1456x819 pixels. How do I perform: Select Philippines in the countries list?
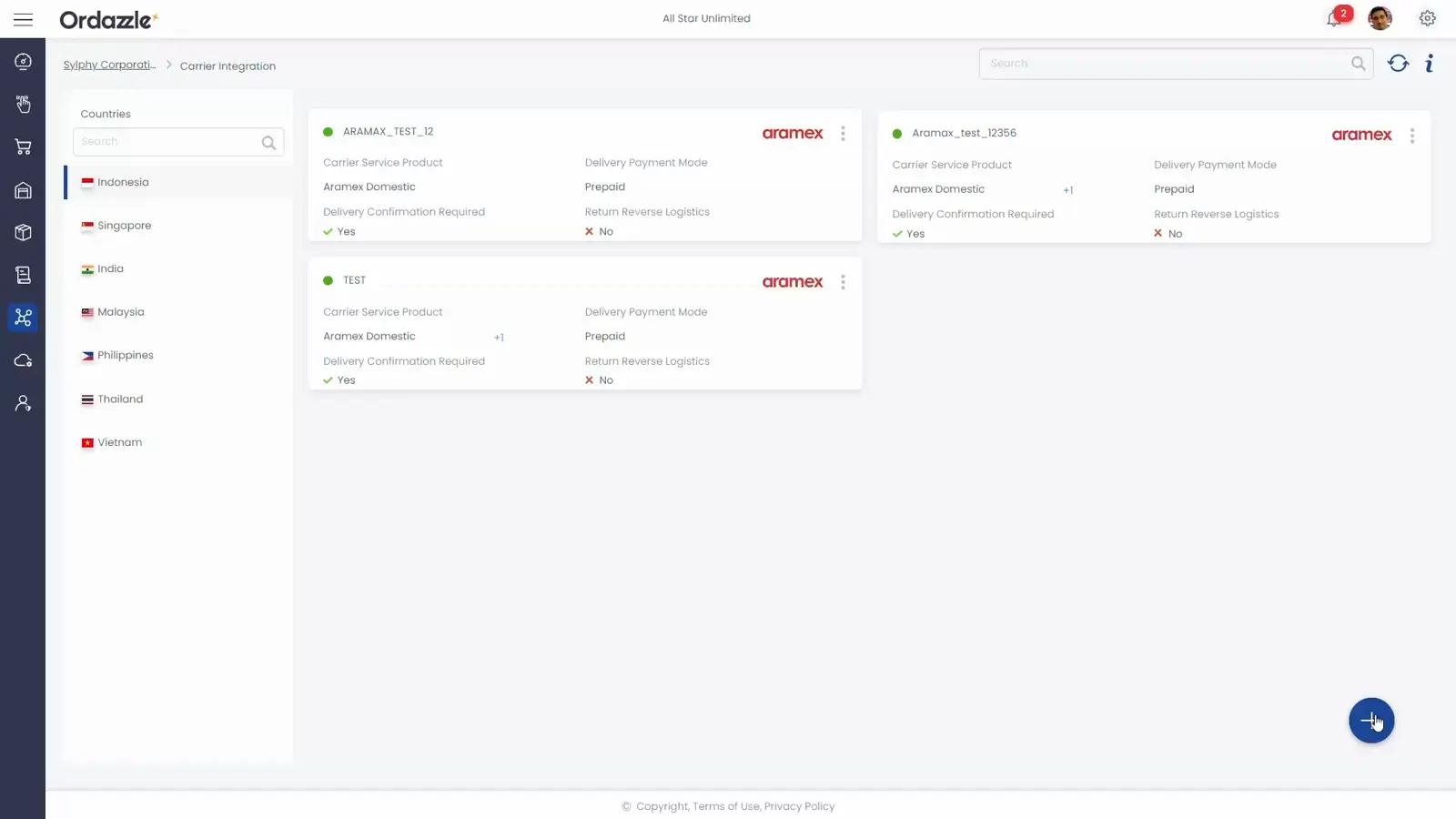178,355
